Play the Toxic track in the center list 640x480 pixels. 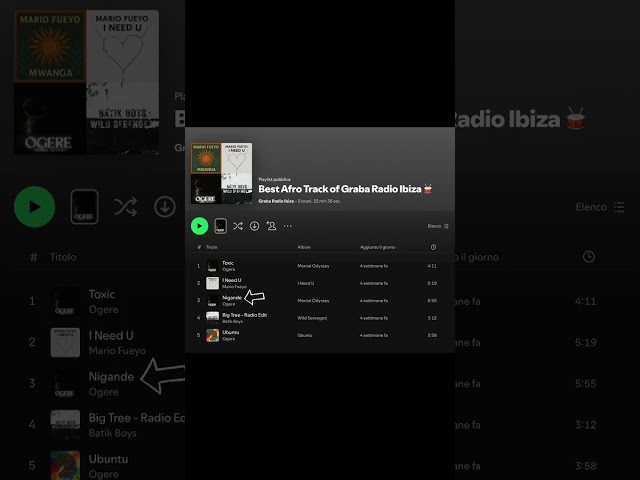point(228,263)
